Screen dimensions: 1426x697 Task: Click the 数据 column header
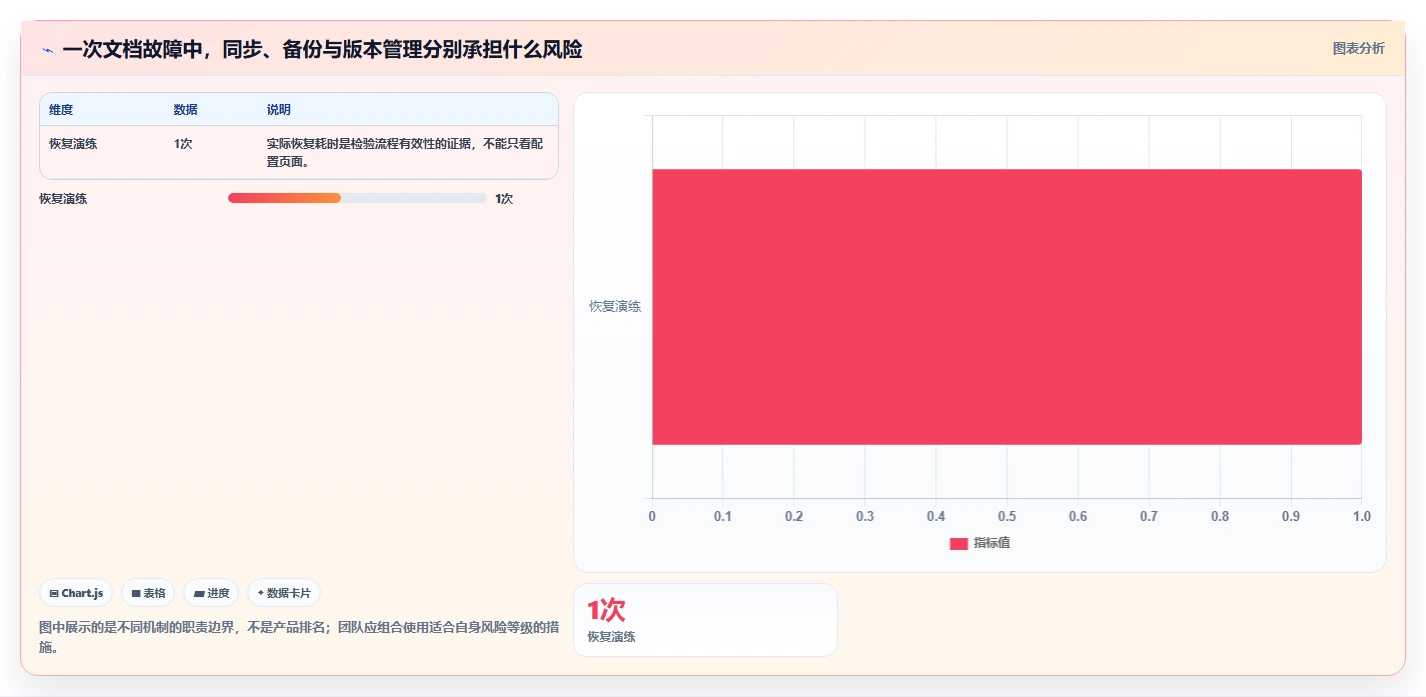click(x=185, y=110)
